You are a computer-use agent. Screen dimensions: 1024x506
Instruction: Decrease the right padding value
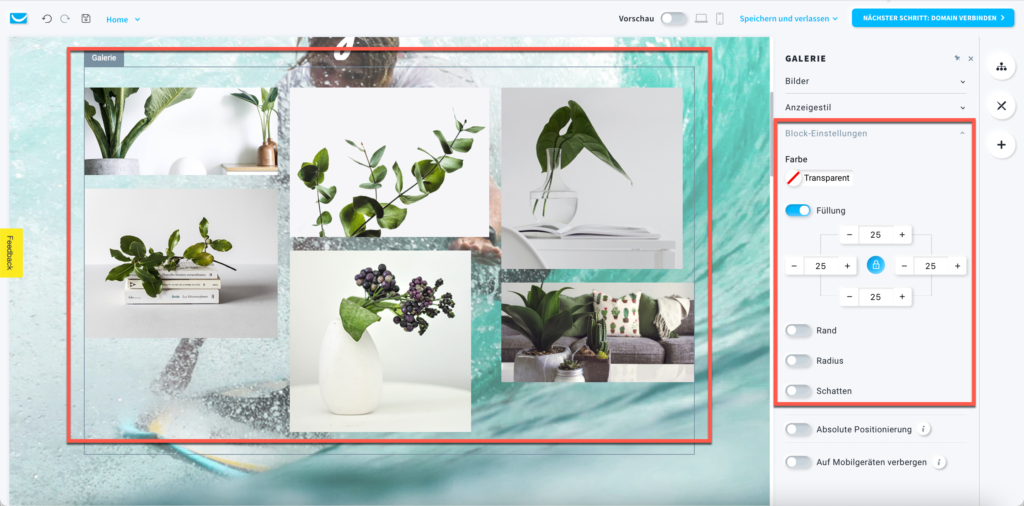(x=904, y=266)
